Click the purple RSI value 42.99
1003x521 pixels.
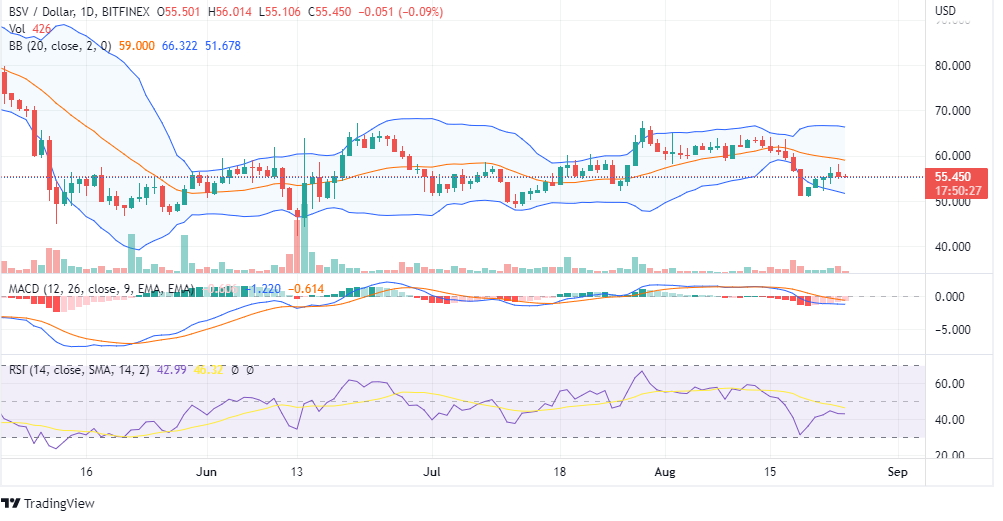163,369
